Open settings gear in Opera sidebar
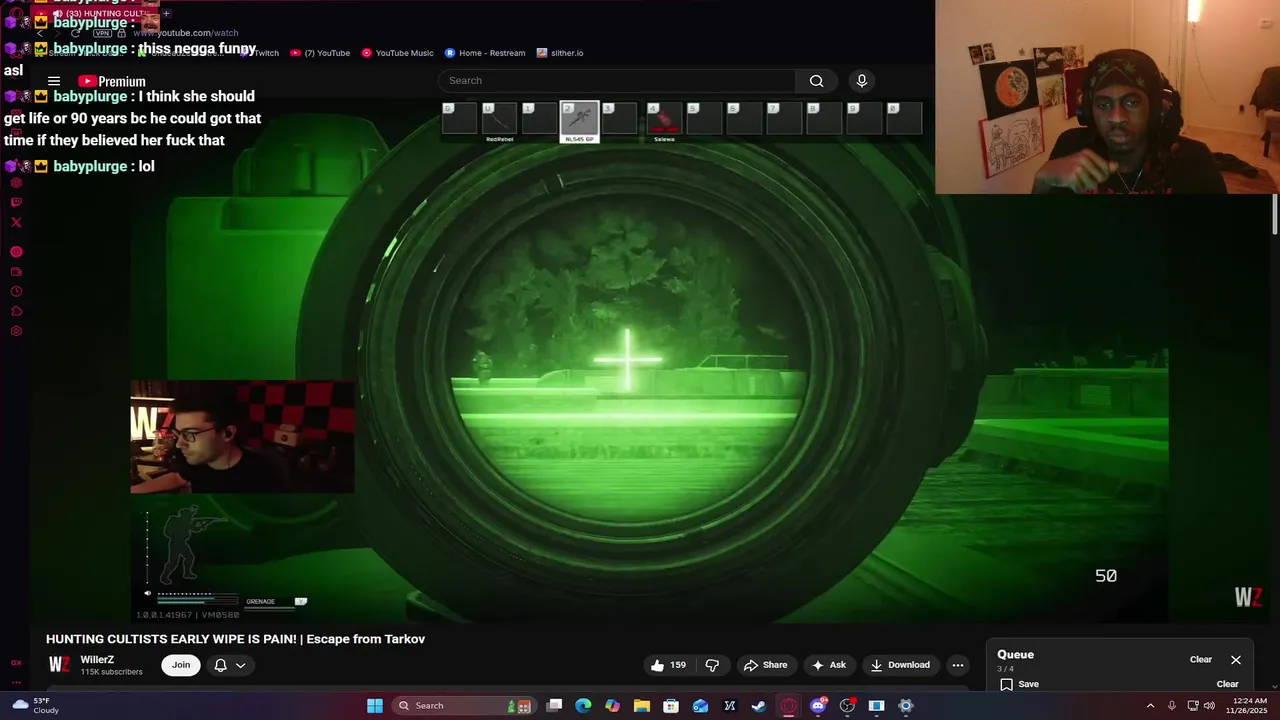Image resolution: width=1280 pixels, height=720 pixels. 16,331
